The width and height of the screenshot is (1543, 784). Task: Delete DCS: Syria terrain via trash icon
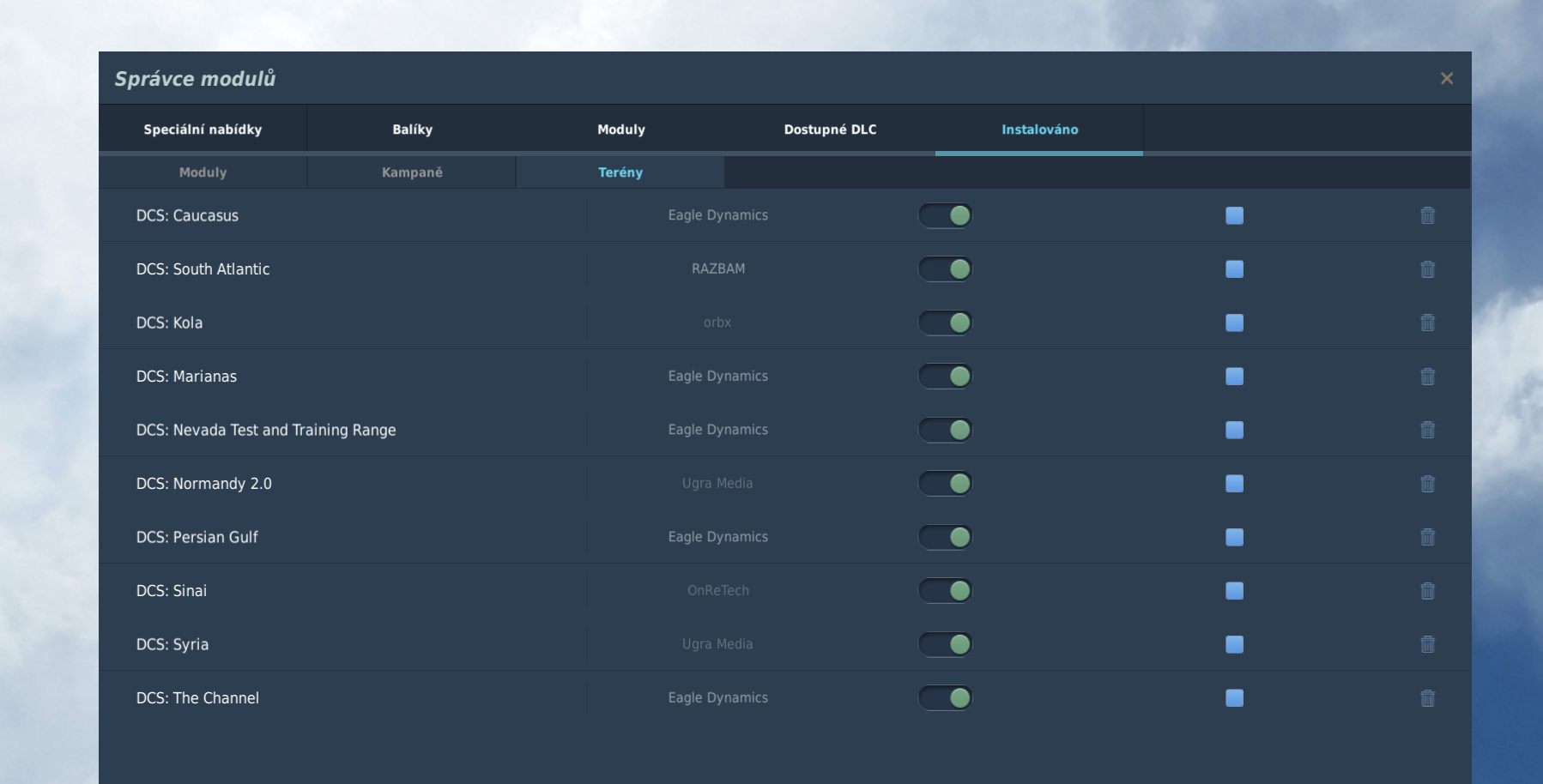click(x=1427, y=644)
